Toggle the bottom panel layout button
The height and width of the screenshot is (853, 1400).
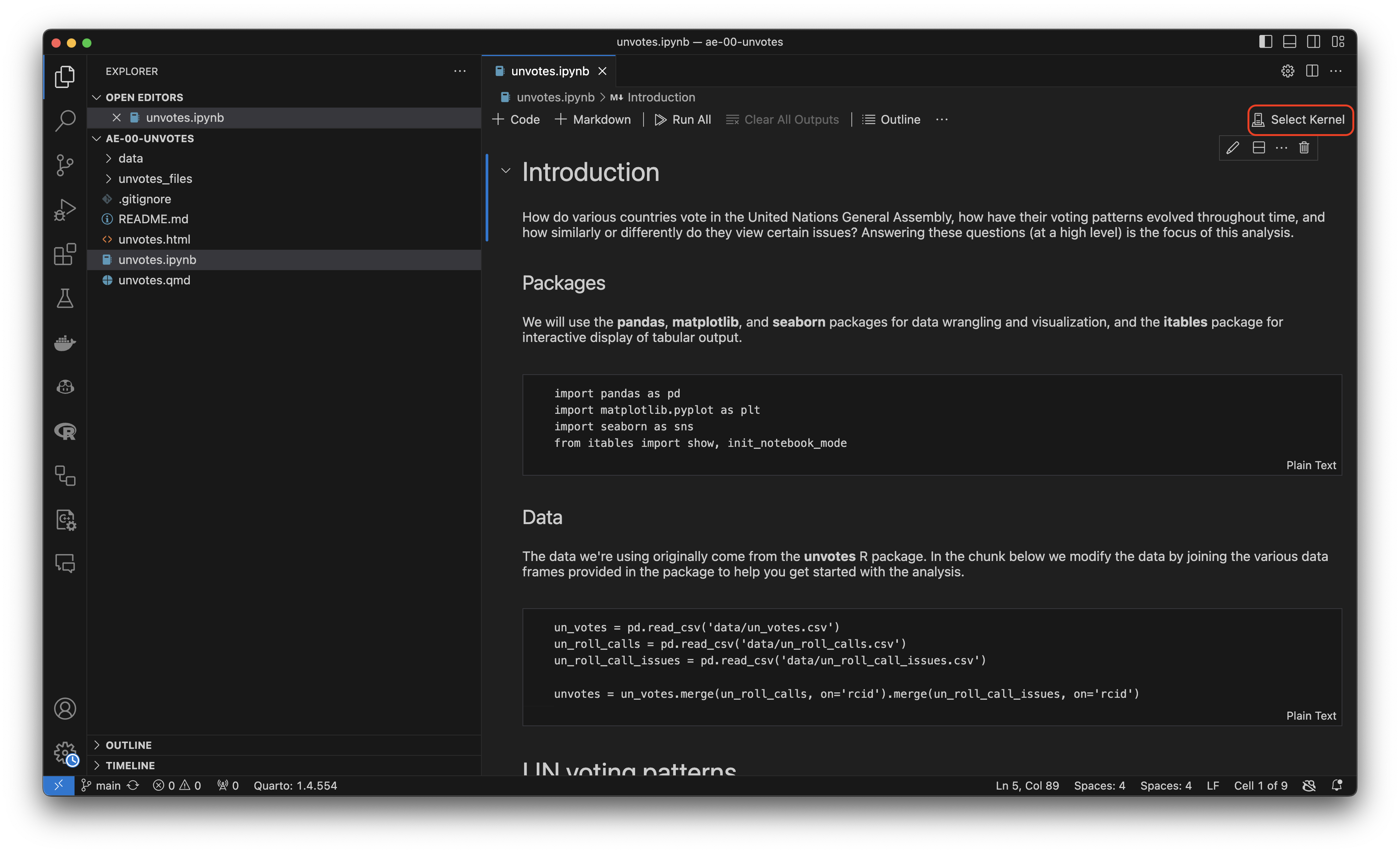coord(1289,41)
